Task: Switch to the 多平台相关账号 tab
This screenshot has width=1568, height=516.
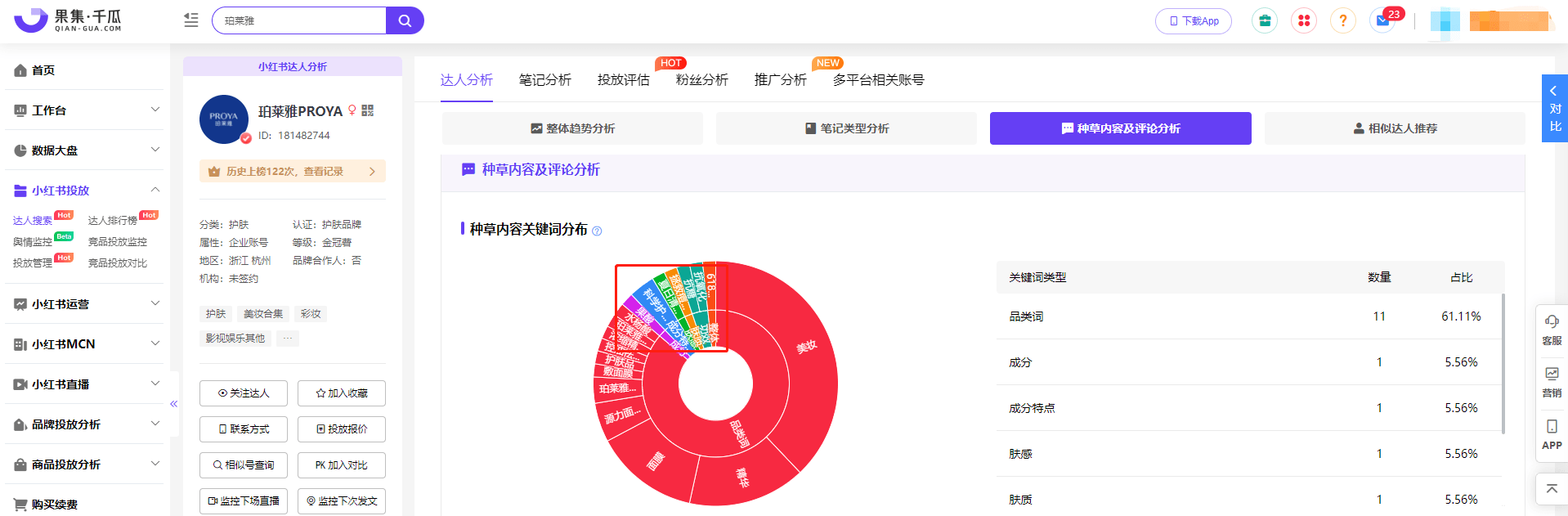Action: pyautogui.click(x=879, y=80)
